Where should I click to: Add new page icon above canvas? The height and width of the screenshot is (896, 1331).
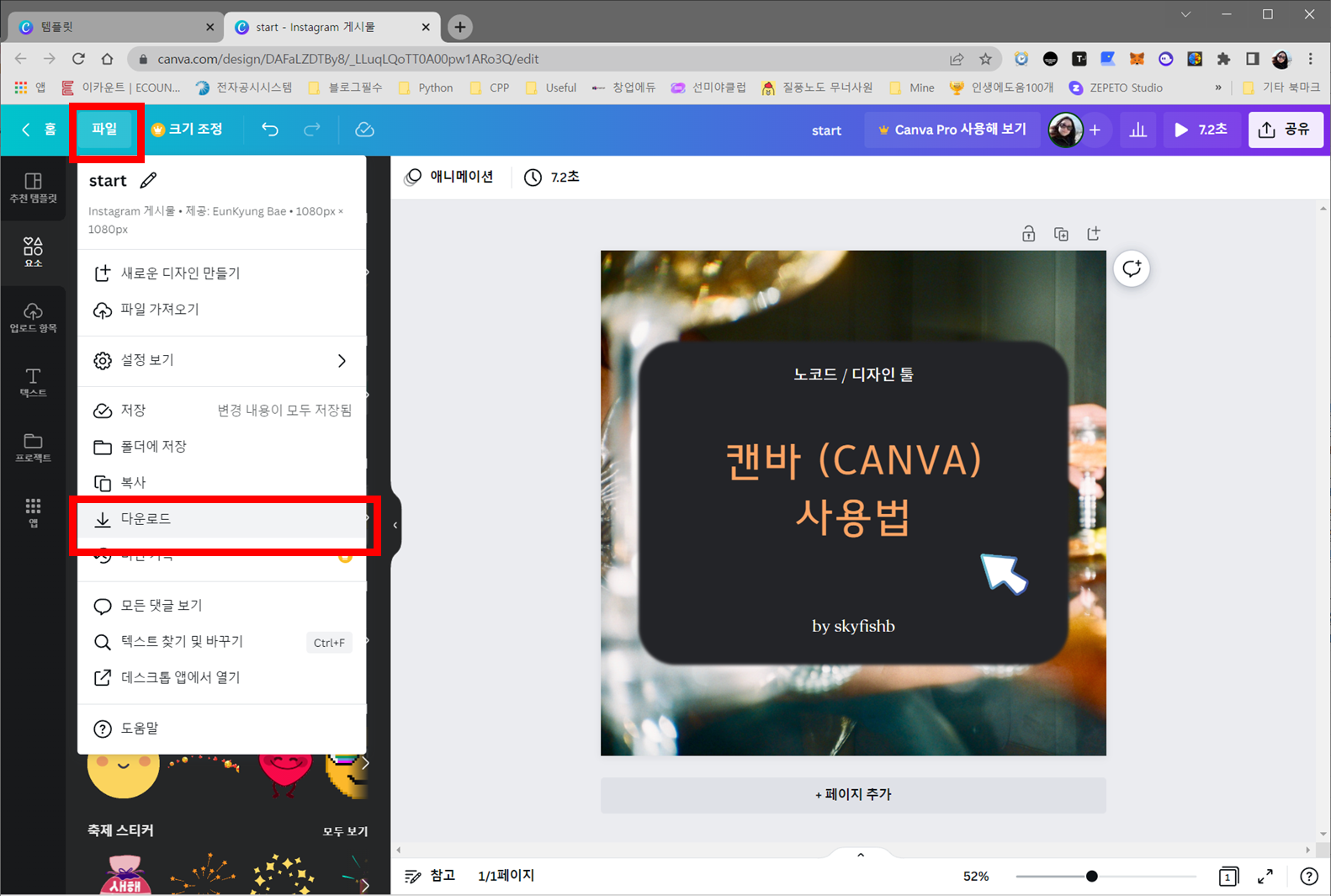pos(1094,234)
